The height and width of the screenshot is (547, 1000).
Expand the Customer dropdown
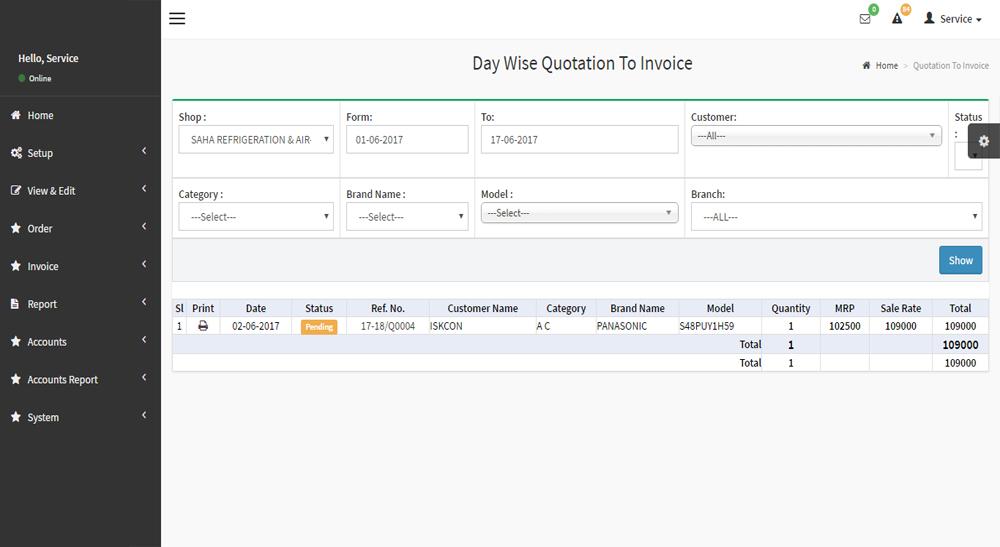pos(816,135)
